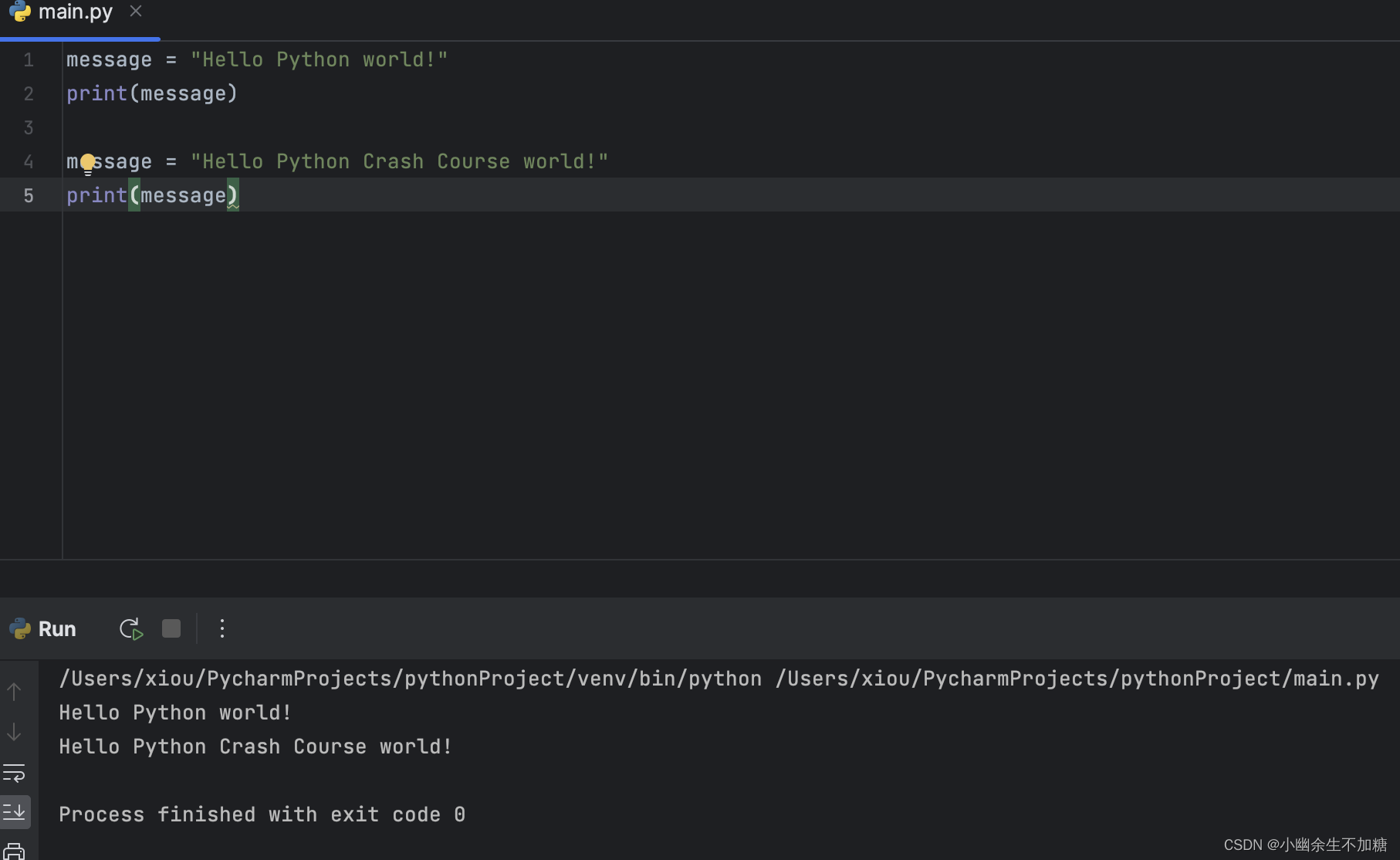Select the Run tool window label
Viewport: 1400px width, 860px height.
57,629
